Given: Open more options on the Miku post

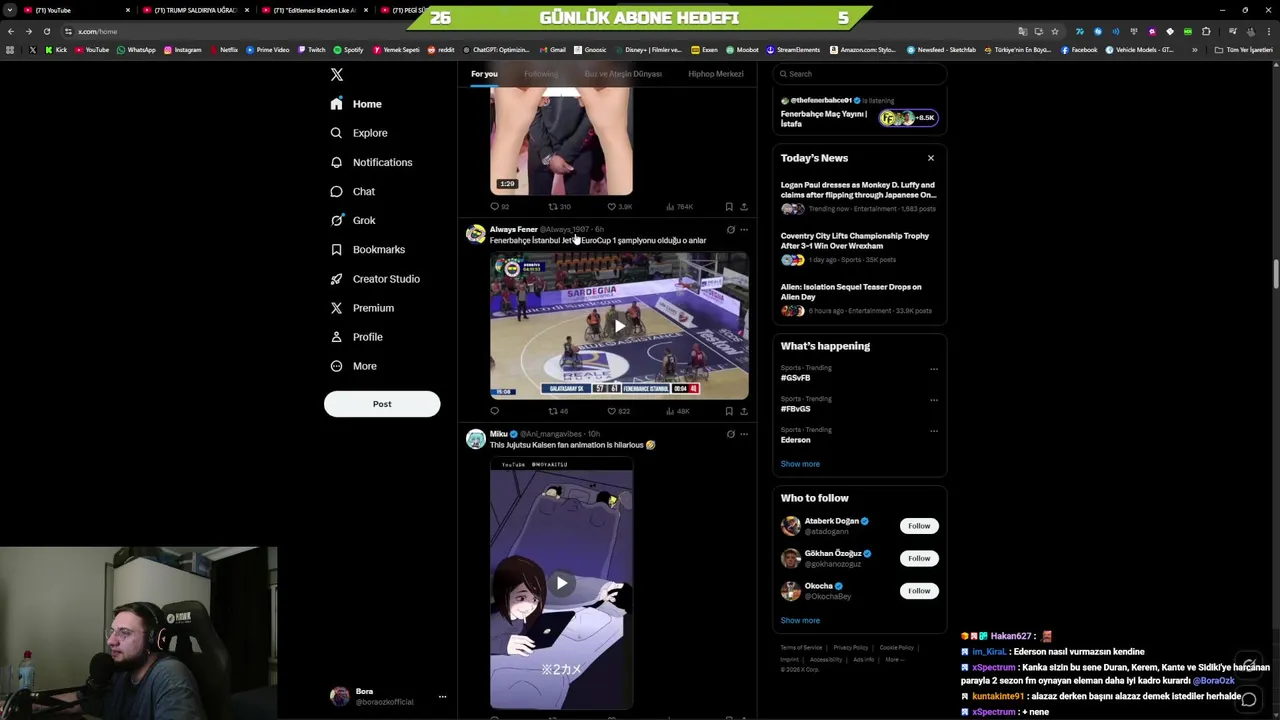Looking at the screenshot, I should [744, 434].
